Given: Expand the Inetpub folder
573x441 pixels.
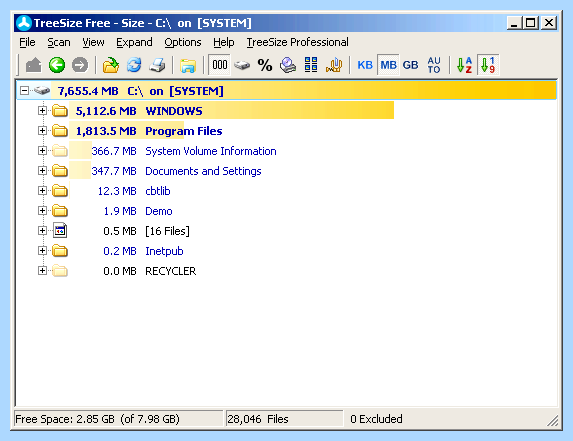Looking at the screenshot, I should coord(42,250).
